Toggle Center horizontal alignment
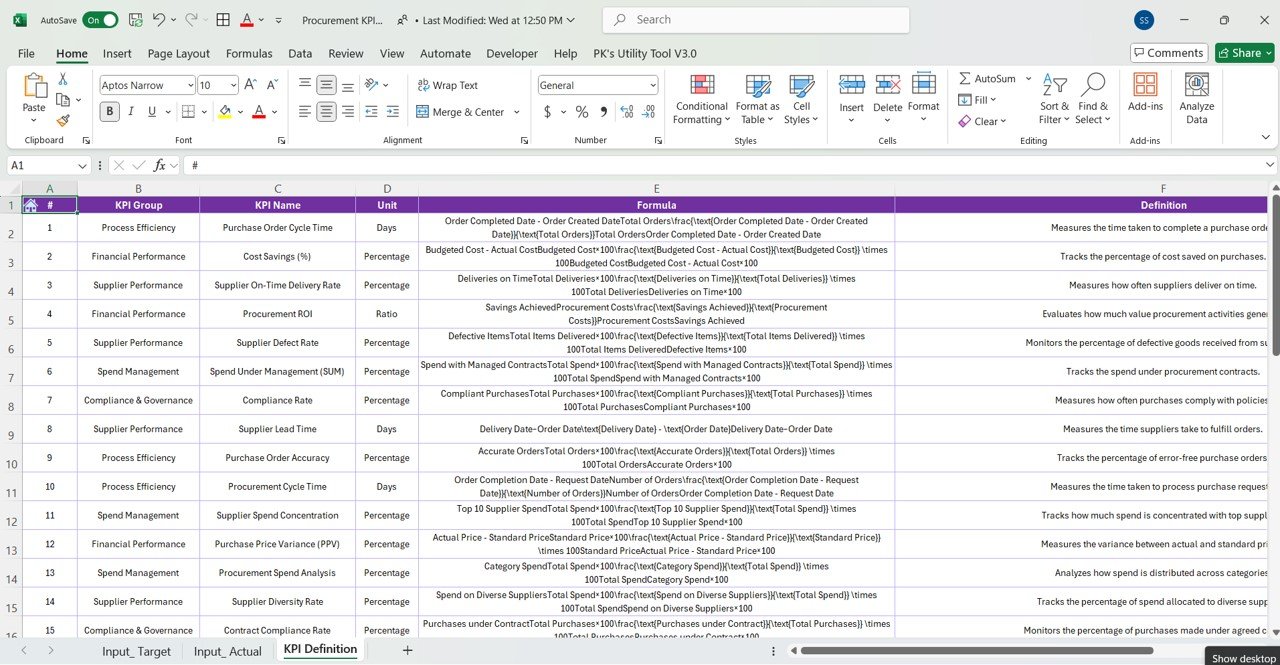The image size is (1280, 665). pyautogui.click(x=326, y=112)
